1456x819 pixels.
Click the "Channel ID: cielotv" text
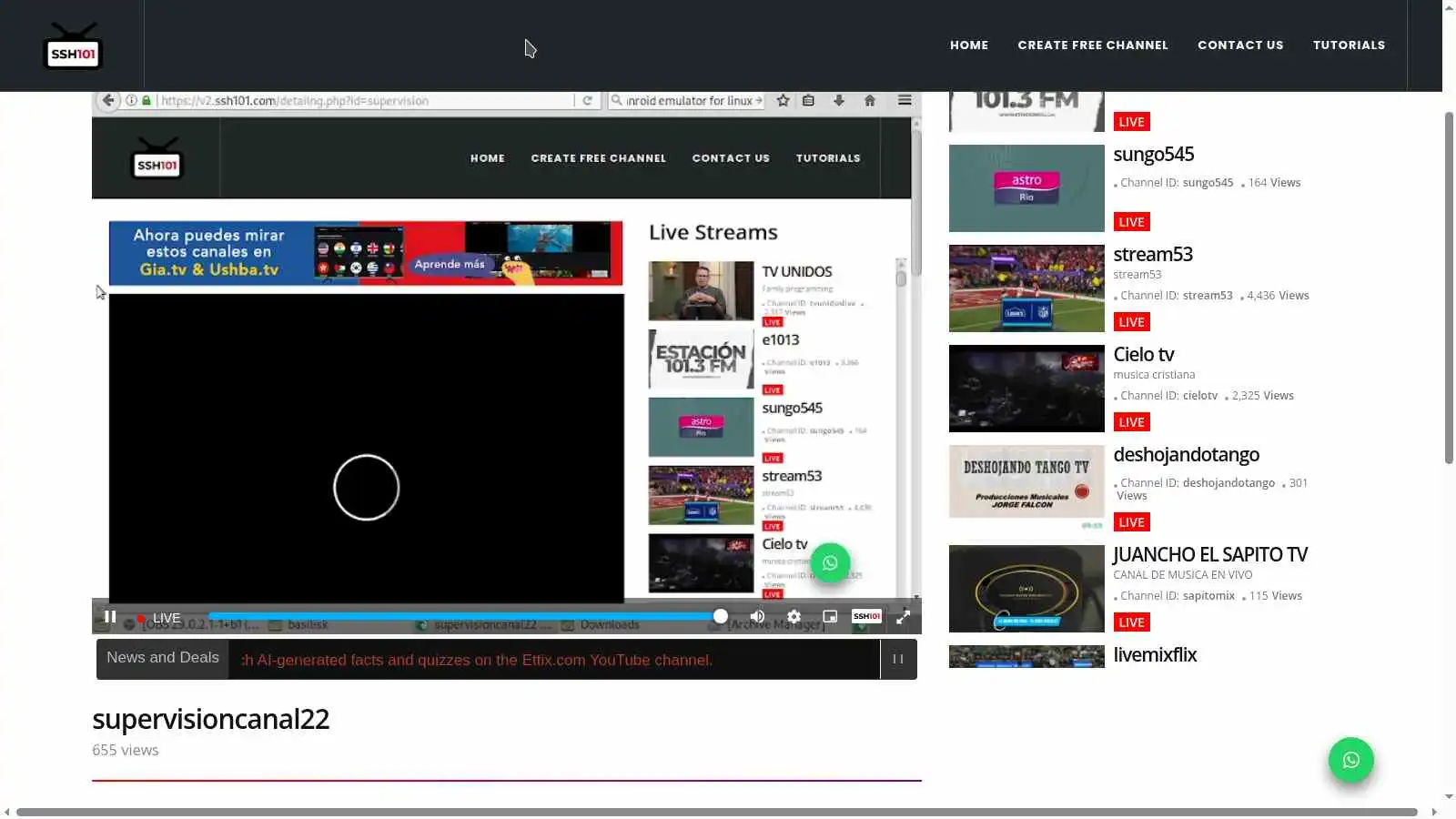point(1168,396)
